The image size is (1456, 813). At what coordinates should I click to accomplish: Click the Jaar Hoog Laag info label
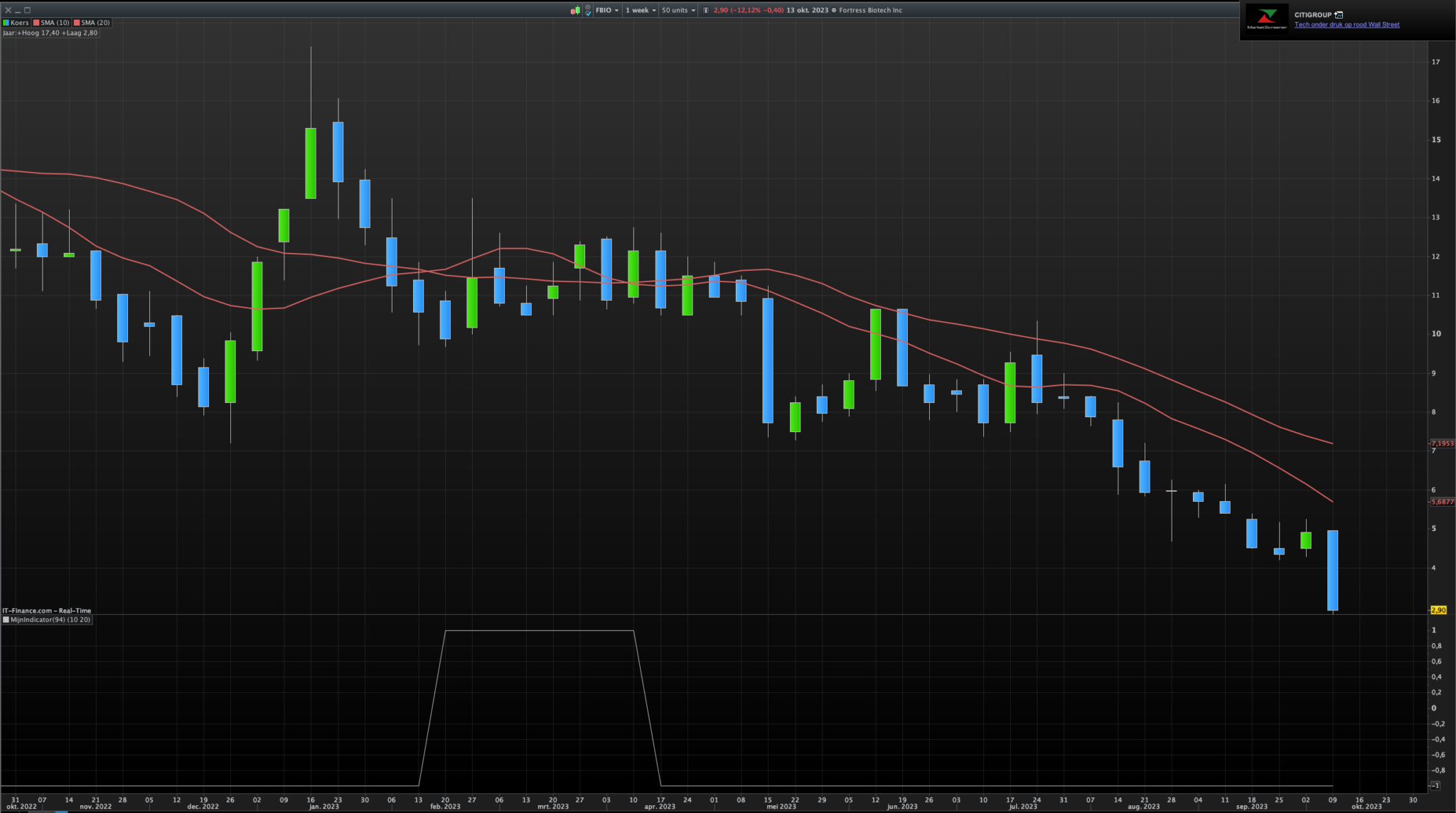pos(50,33)
